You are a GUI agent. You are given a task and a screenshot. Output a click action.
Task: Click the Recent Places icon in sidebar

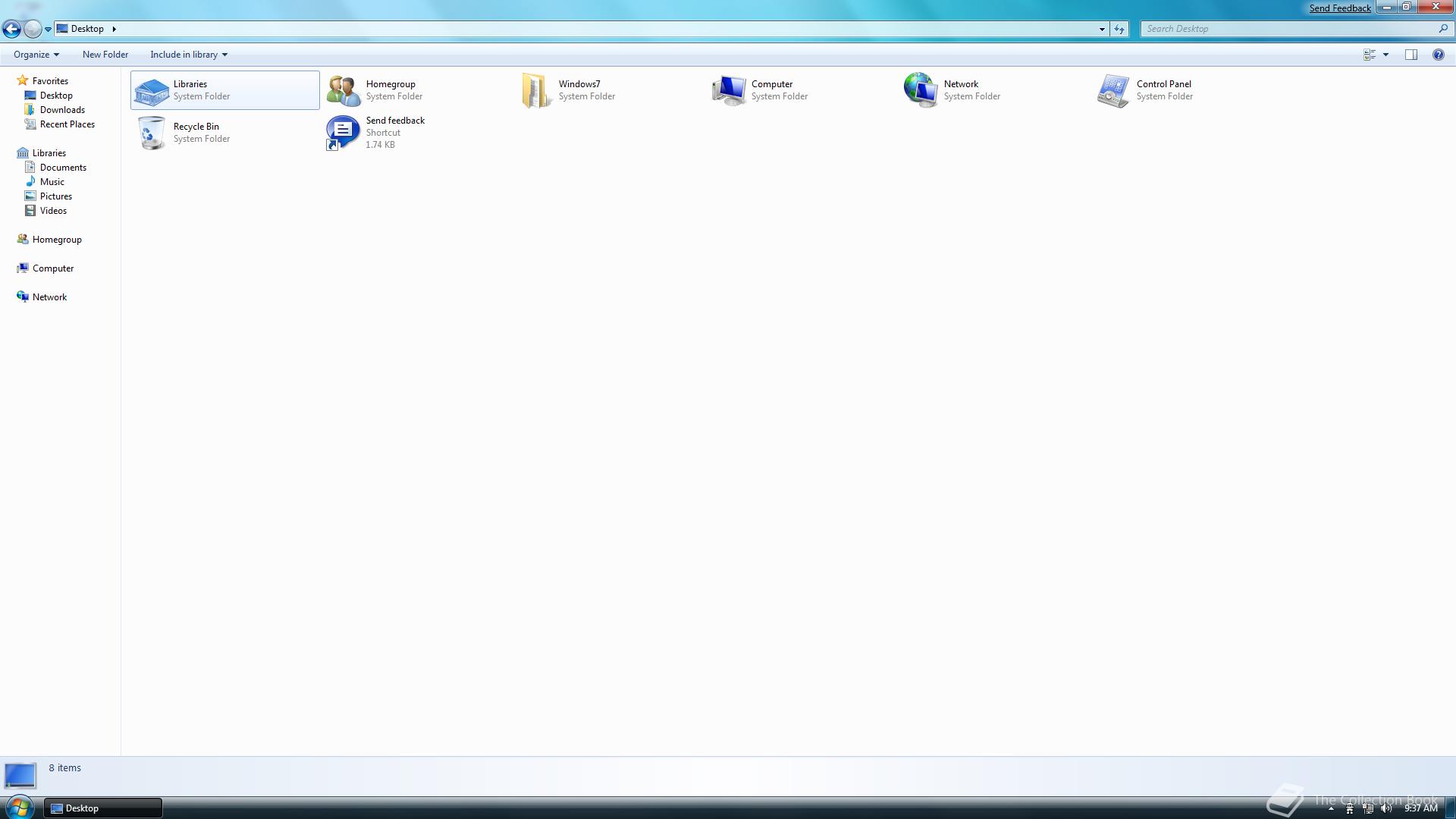click(30, 124)
